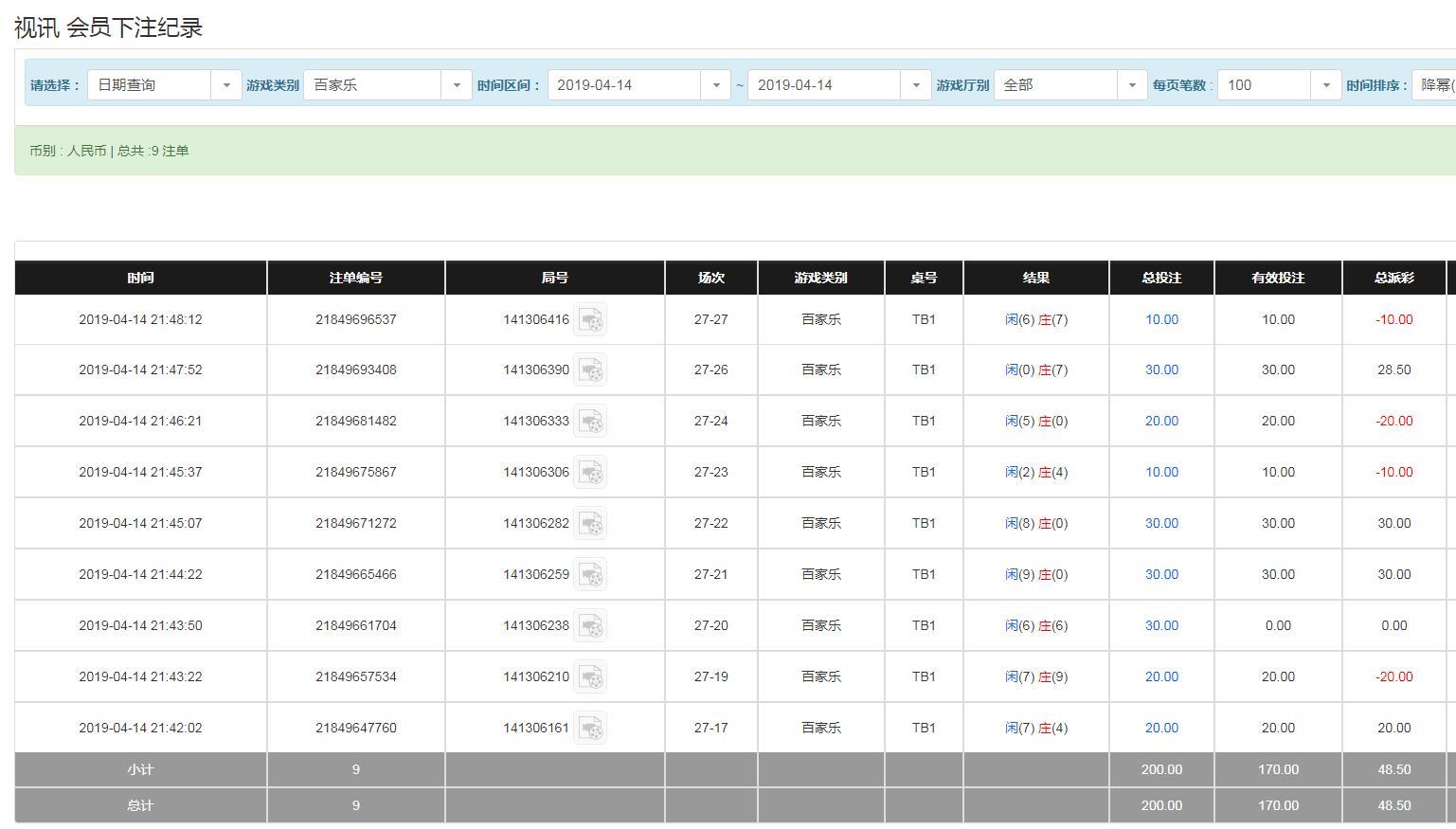Open video replay icon for round 141306390
Viewport: 1456px width, 829px height.
[x=590, y=369]
